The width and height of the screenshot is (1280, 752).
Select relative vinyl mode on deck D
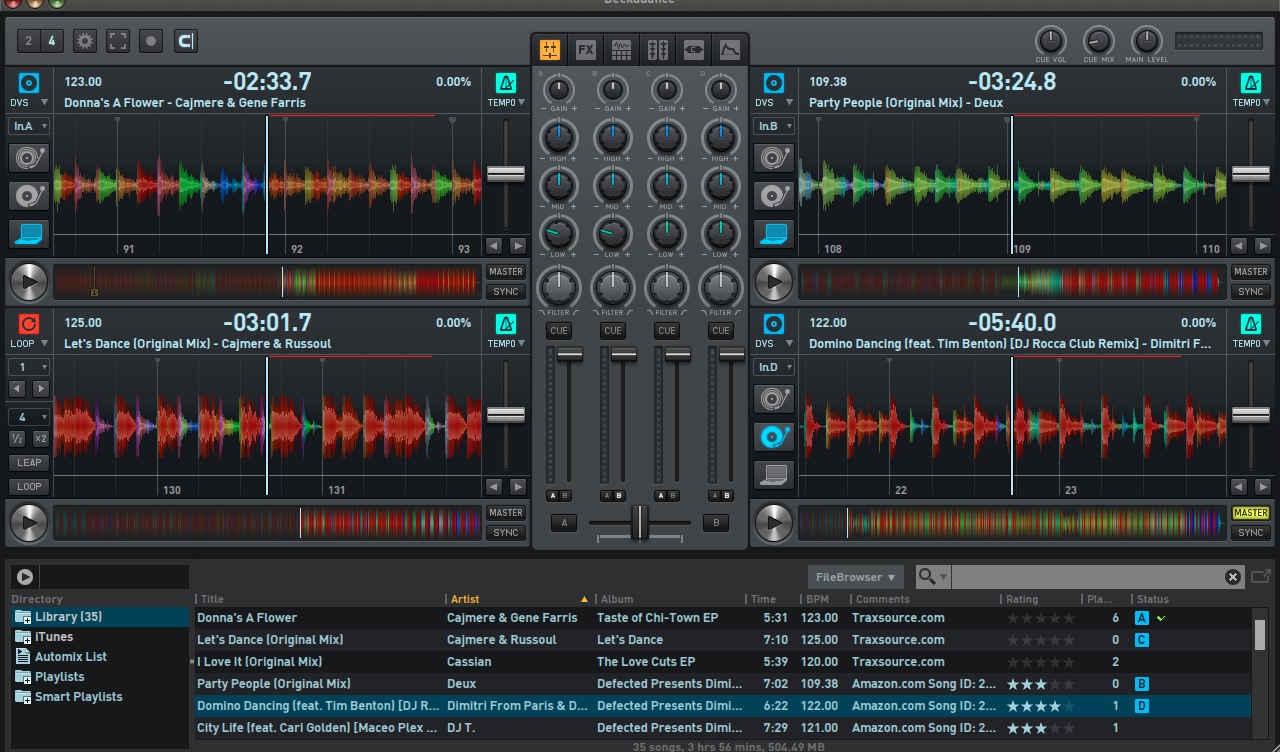[773, 436]
